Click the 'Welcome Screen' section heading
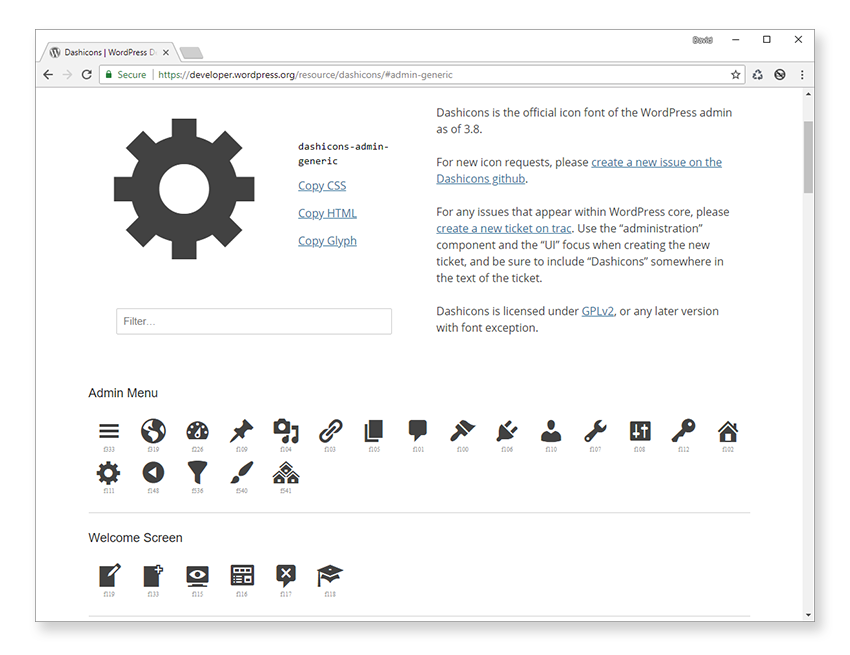 click(x=136, y=538)
